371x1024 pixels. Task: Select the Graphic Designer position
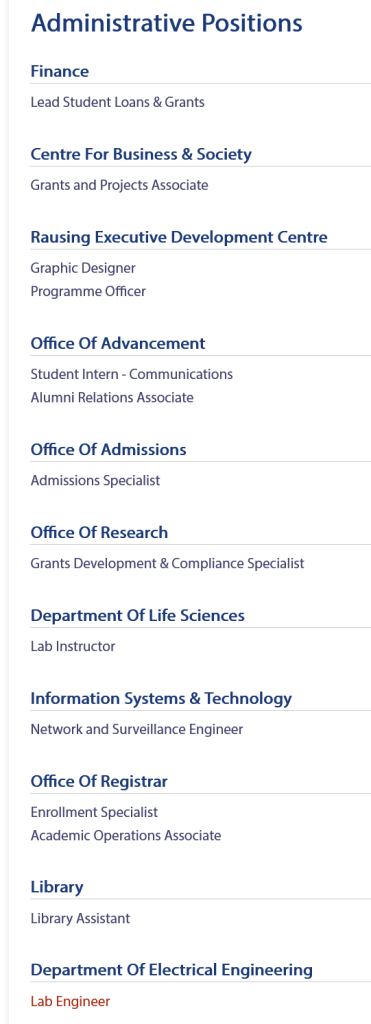click(83, 268)
